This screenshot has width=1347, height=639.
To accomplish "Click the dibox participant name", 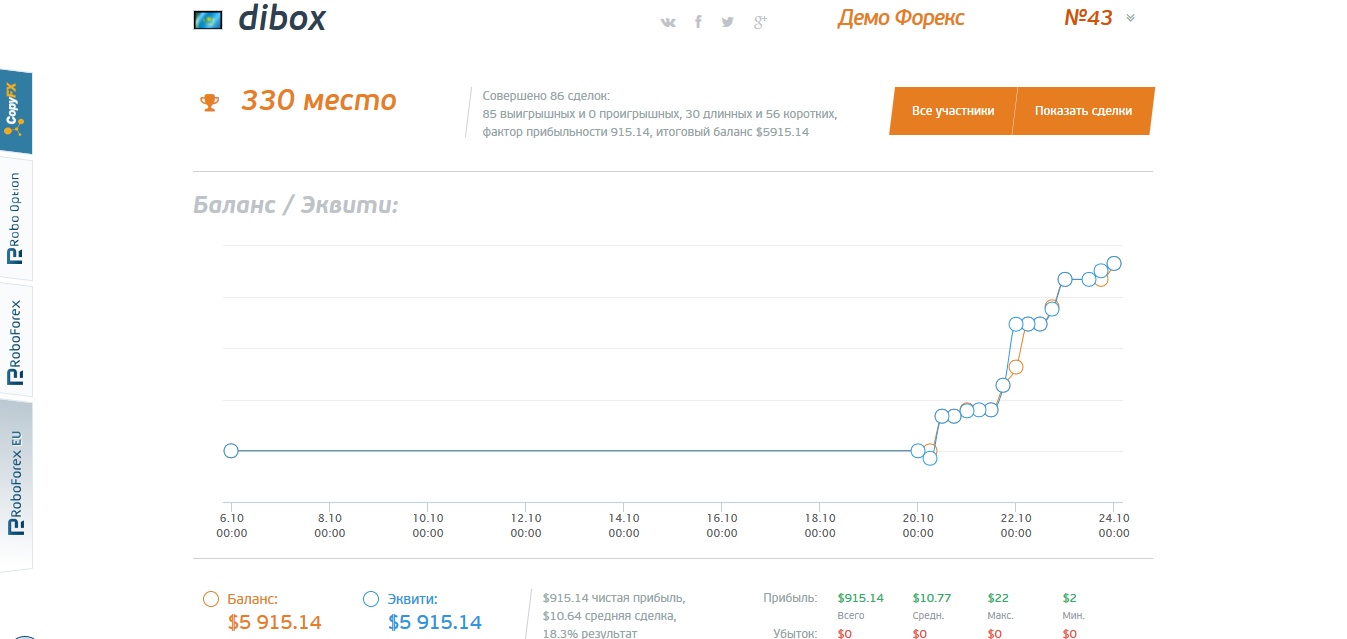I will click(282, 19).
